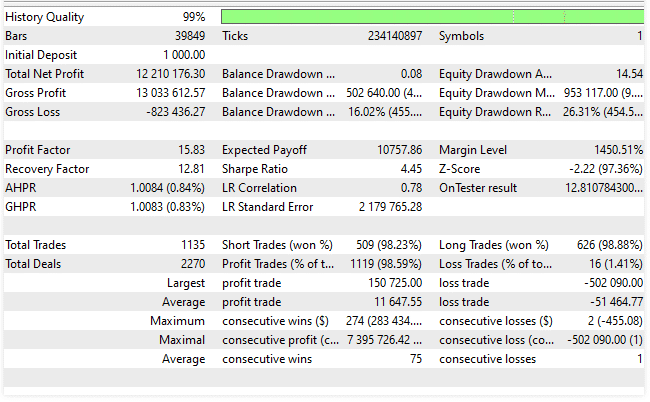The height and width of the screenshot is (402, 650).
Task: Click the Sharpe Ratio label
Action: pyautogui.click(x=255, y=169)
